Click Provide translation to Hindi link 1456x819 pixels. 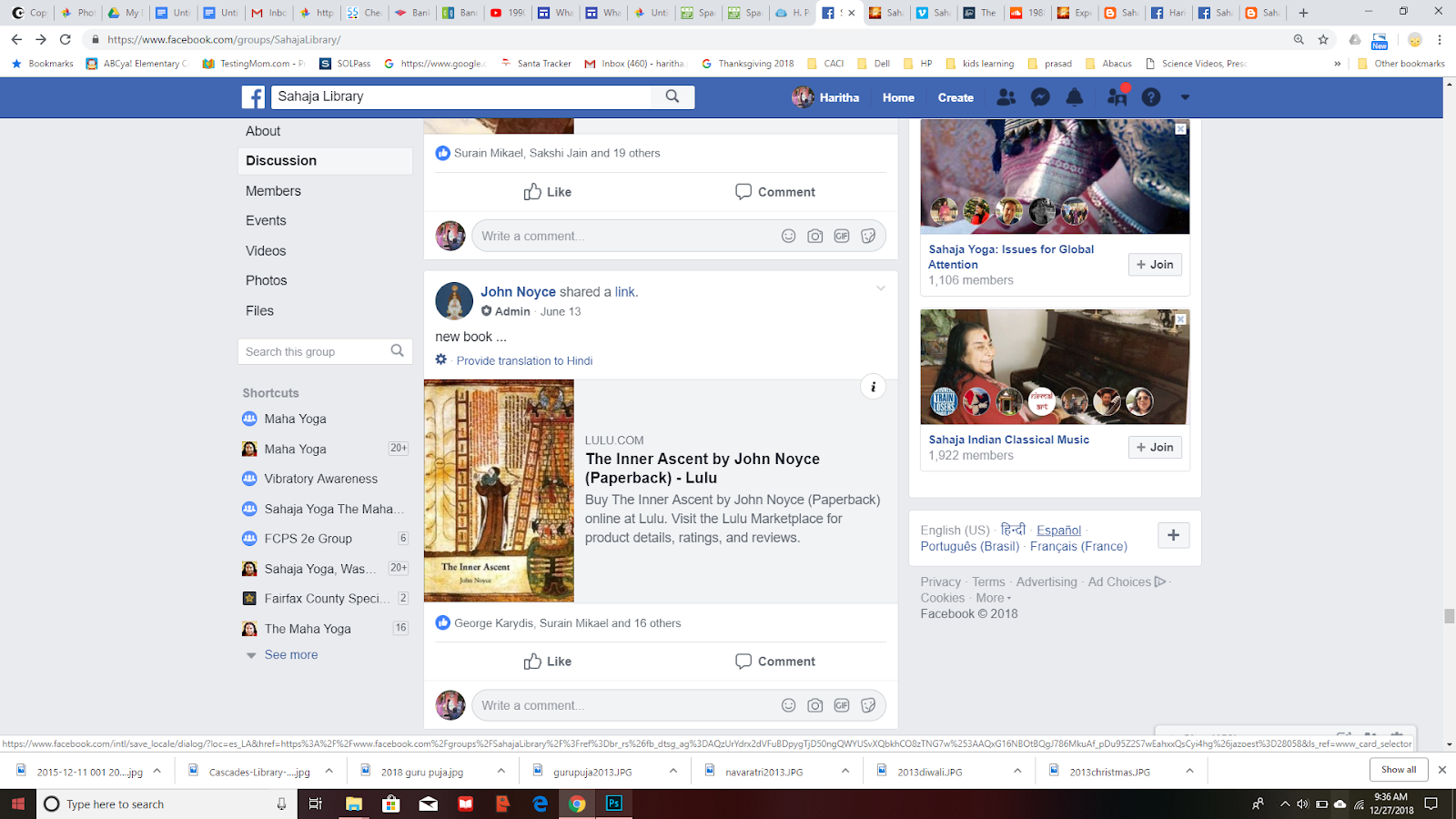click(524, 360)
